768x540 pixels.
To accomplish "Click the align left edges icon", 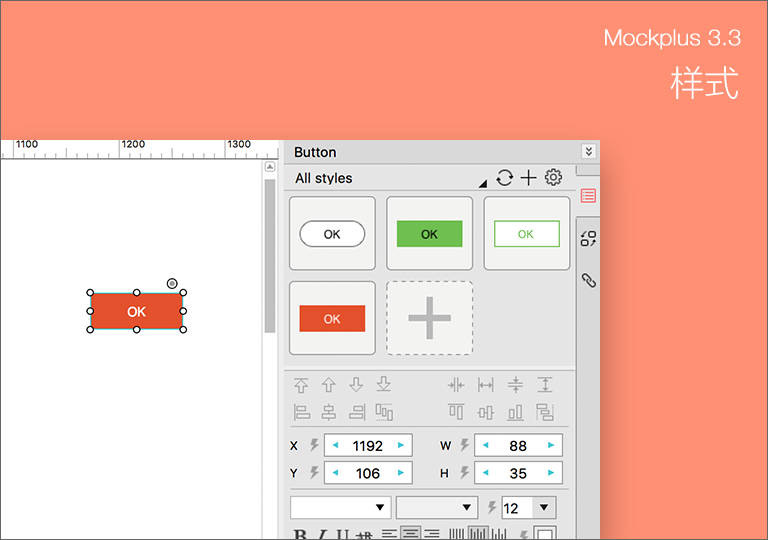I will point(301,412).
